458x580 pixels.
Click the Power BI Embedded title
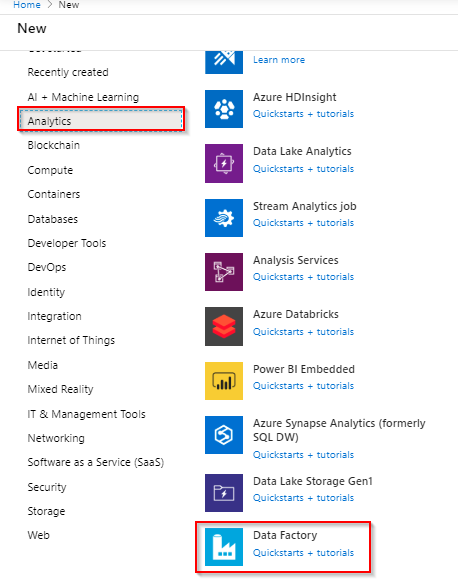pos(304,369)
